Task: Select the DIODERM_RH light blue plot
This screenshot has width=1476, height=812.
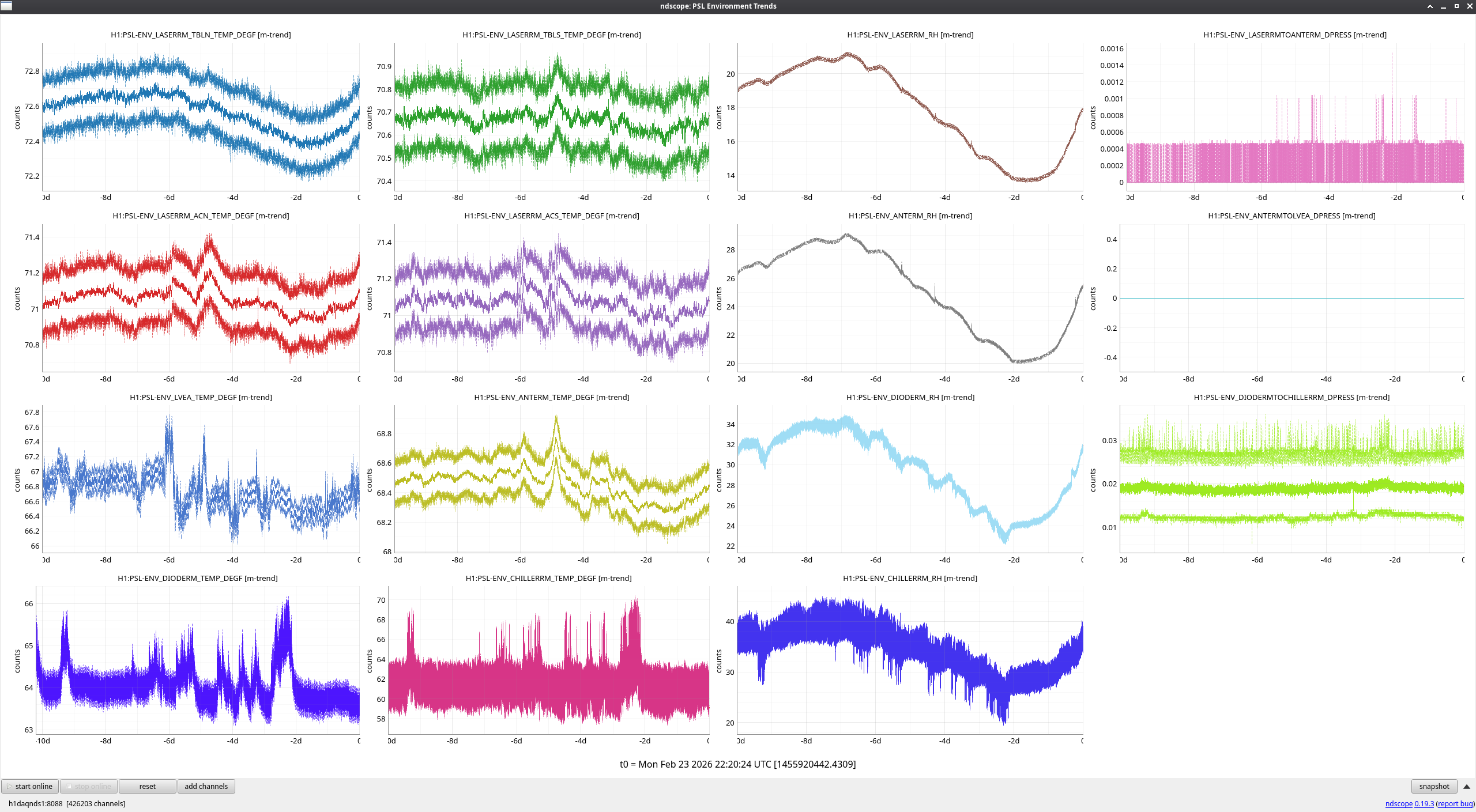Action: [910, 479]
